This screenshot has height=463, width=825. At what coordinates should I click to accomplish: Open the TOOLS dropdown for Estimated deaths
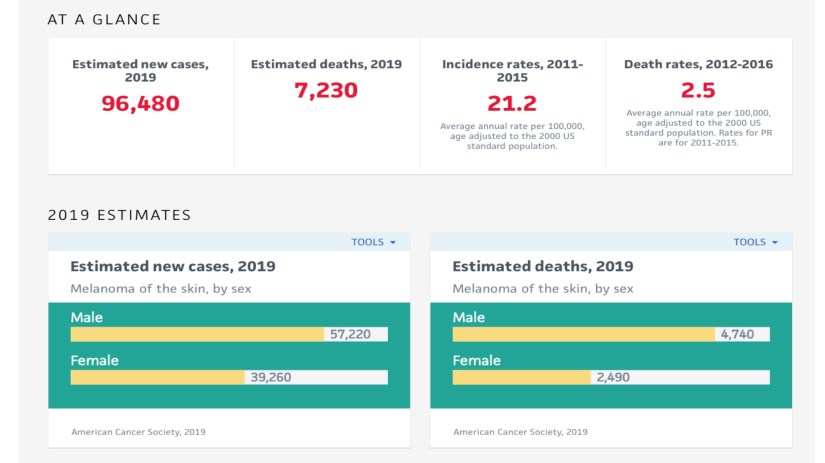755,242
